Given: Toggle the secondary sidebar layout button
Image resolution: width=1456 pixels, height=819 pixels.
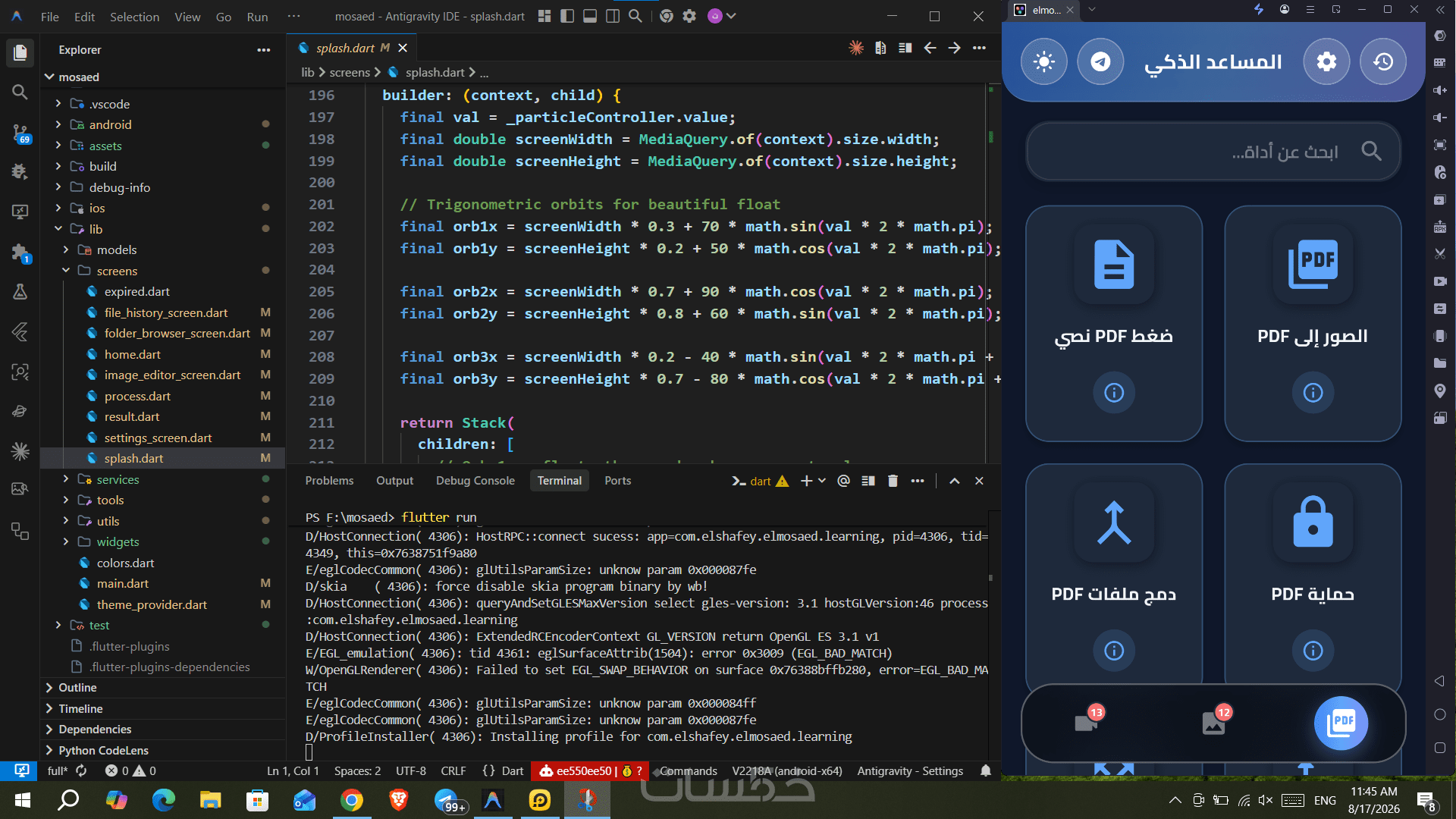Looking at the screenshot, I should pos(613,16).
